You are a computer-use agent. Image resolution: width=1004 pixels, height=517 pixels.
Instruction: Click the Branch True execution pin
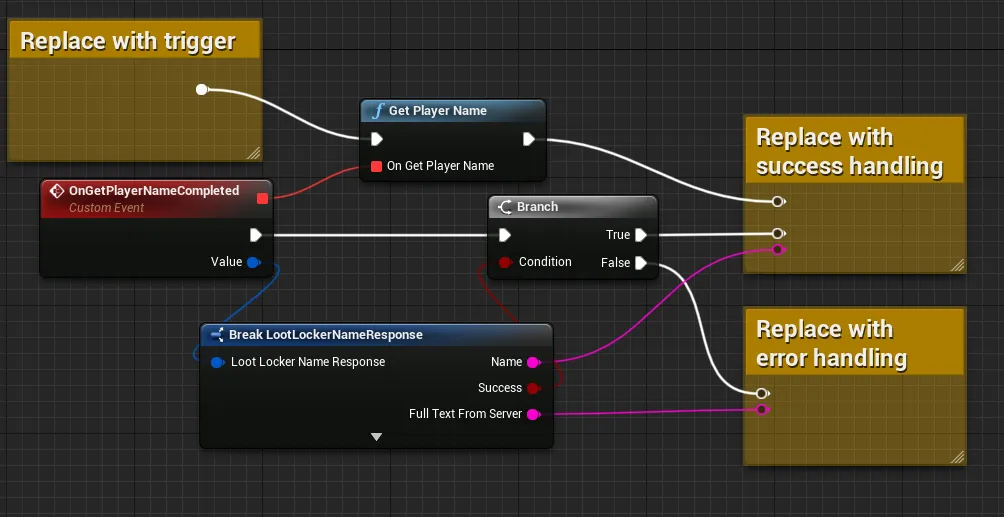tap(640, 235)
